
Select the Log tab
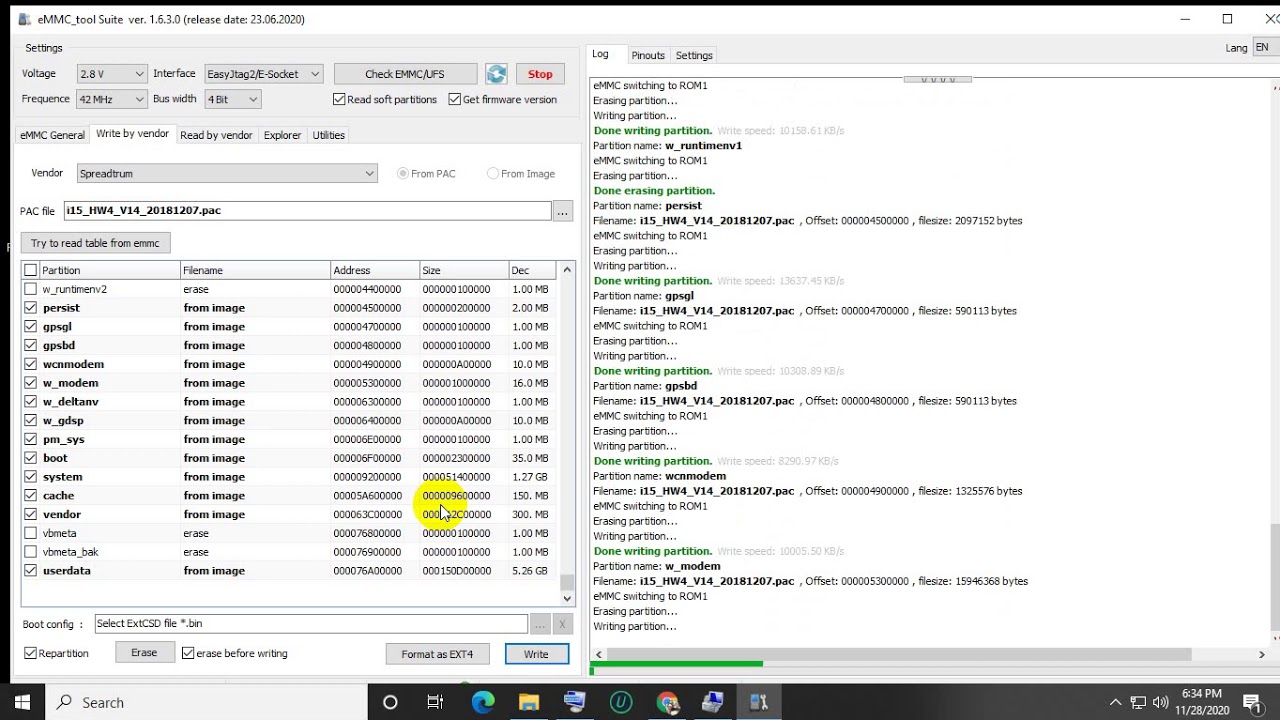coord(600,54)
